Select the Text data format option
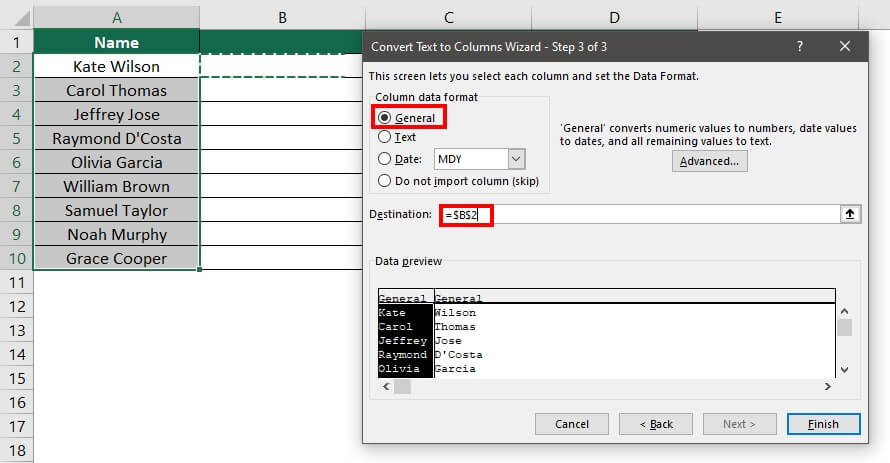The image size is (890, 463). (384, 137)
